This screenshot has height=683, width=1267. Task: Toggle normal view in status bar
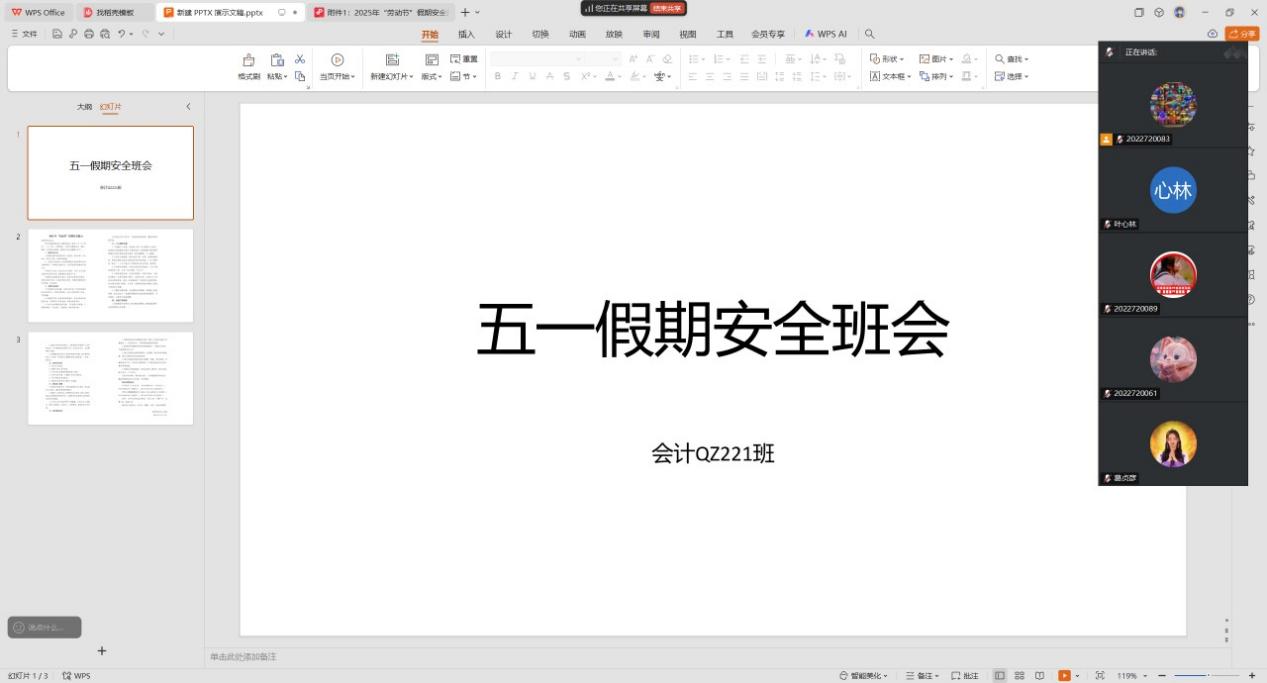pyautogui.click(x=1000, y=676)
